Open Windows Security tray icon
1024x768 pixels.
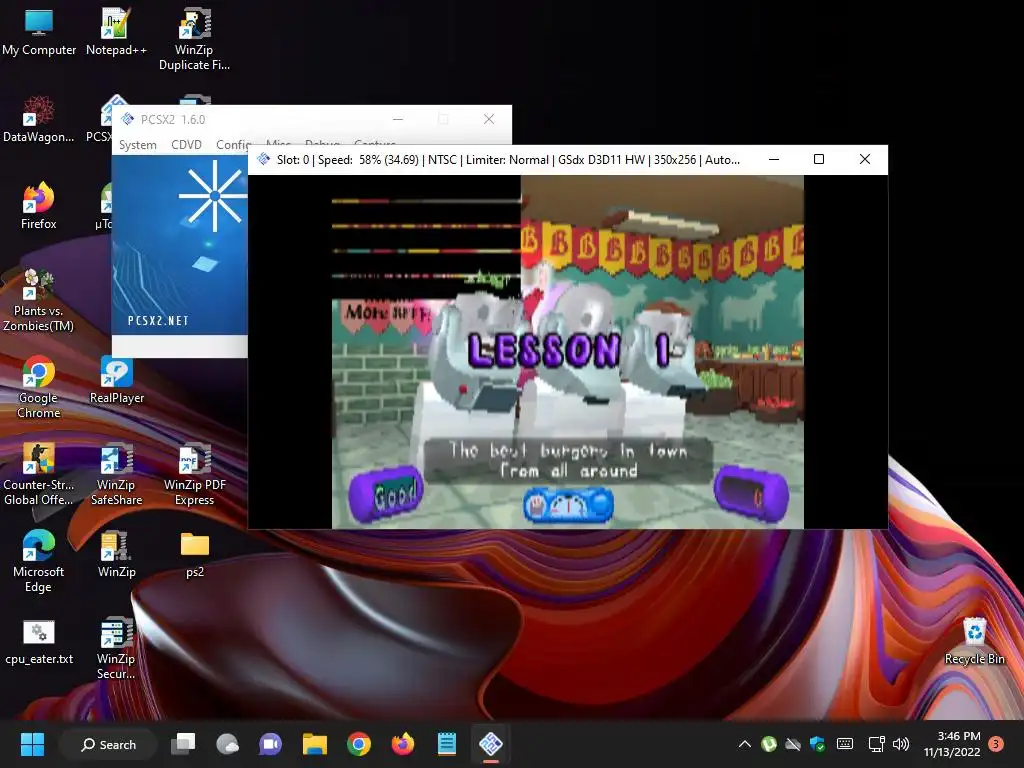(817, 744)
